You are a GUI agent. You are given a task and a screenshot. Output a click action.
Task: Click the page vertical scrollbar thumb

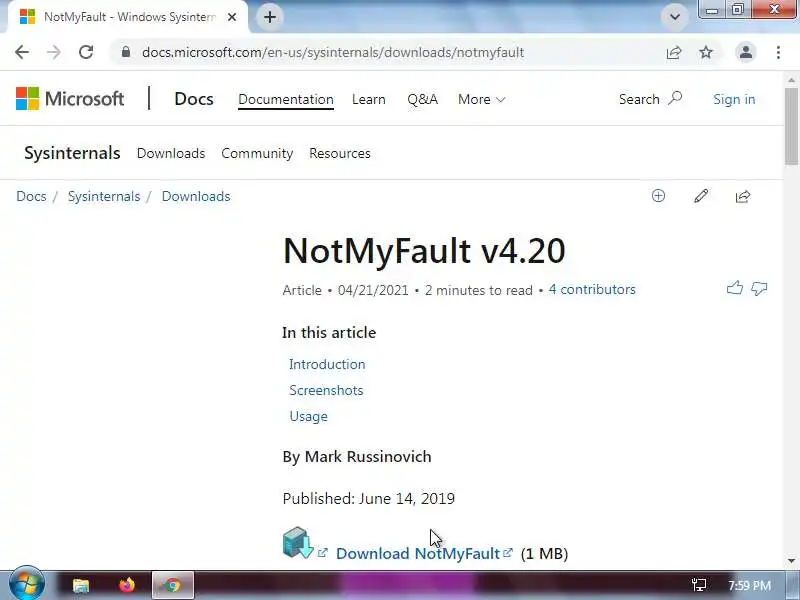(x=791, y=126)
